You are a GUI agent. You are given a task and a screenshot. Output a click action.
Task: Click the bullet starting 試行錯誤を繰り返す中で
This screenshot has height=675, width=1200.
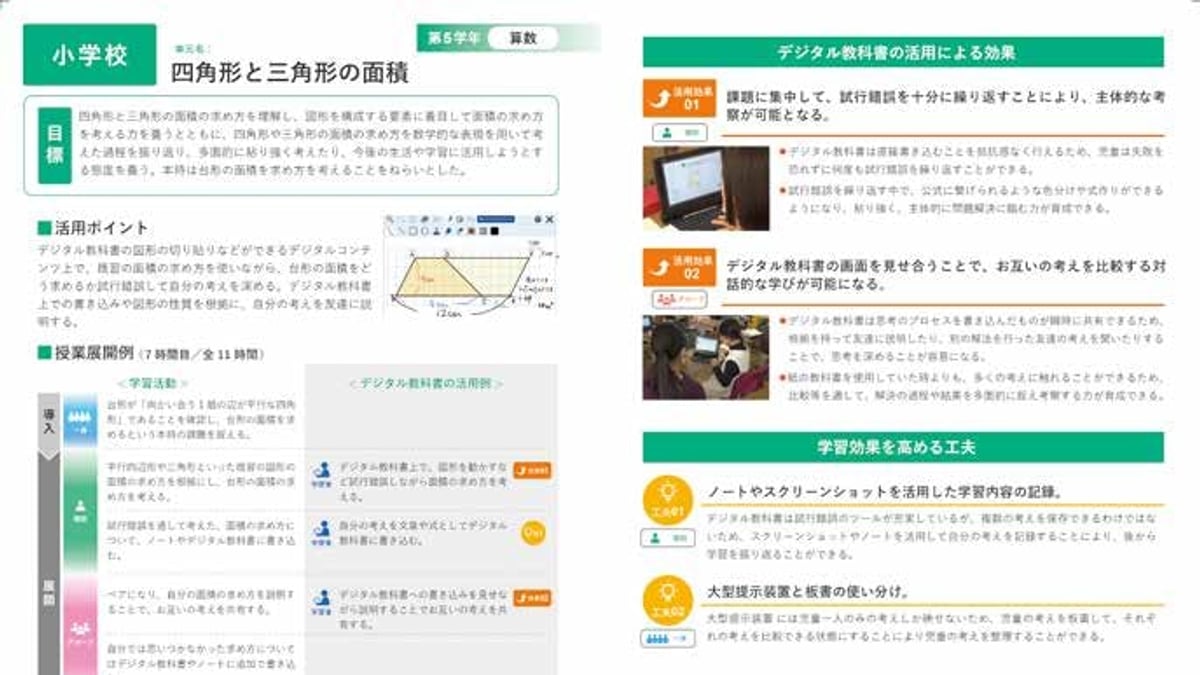click(x=972, y=198)
